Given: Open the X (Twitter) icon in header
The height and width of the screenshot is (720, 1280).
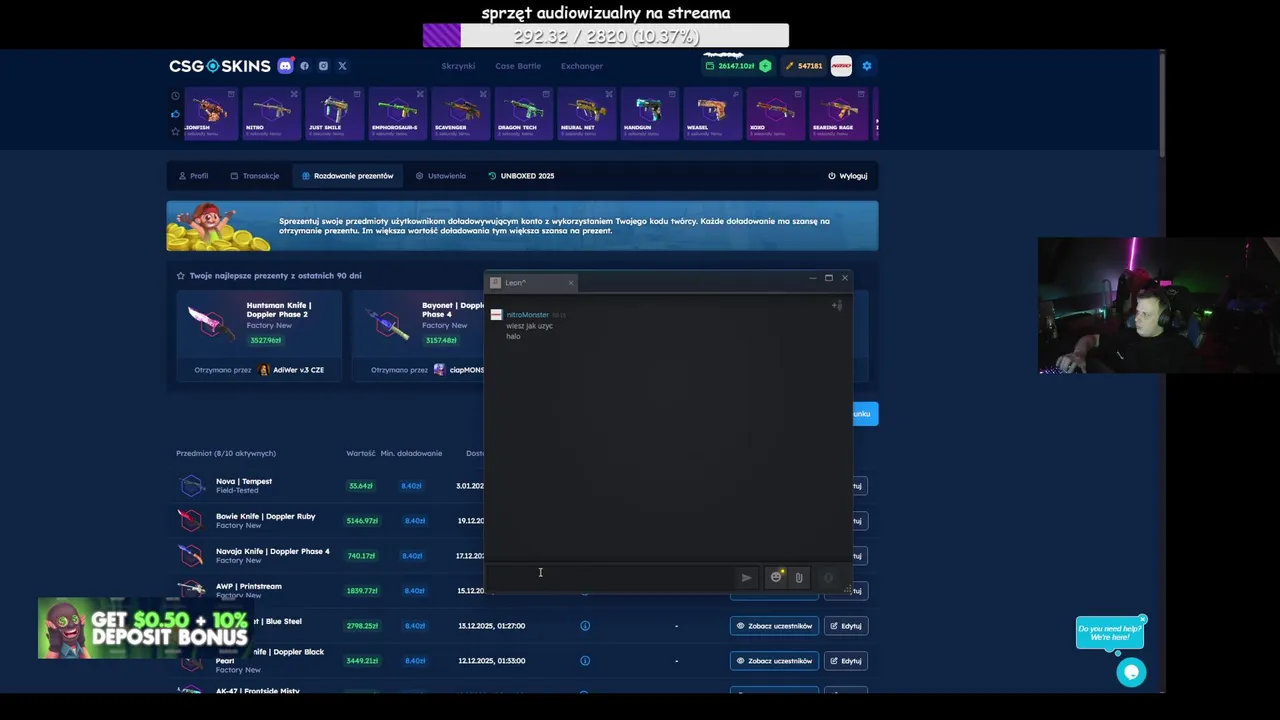Looking at the screenshot, I should (342, 66).
